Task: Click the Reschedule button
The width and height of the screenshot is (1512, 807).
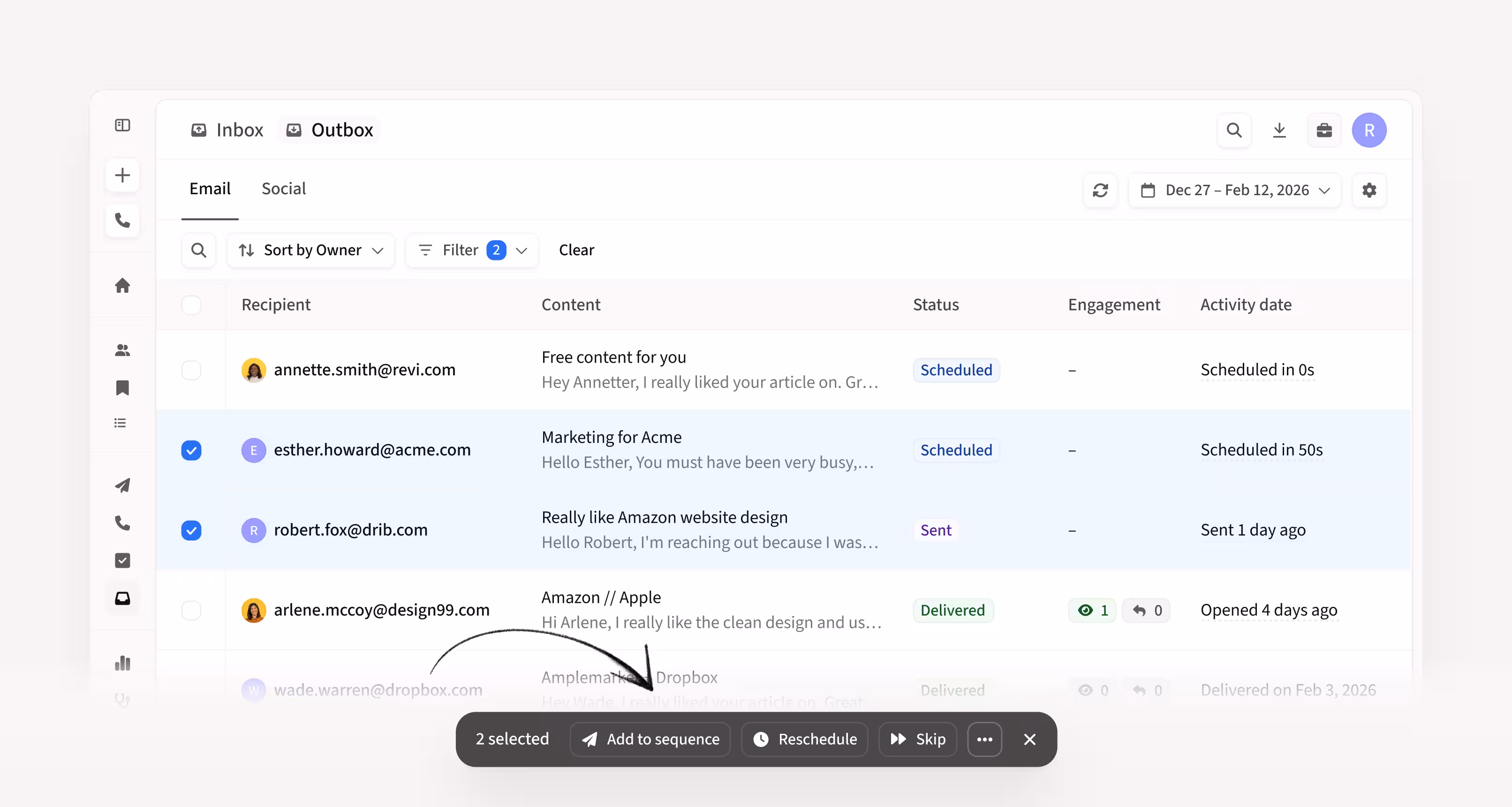Action: (x=805, y=739)
